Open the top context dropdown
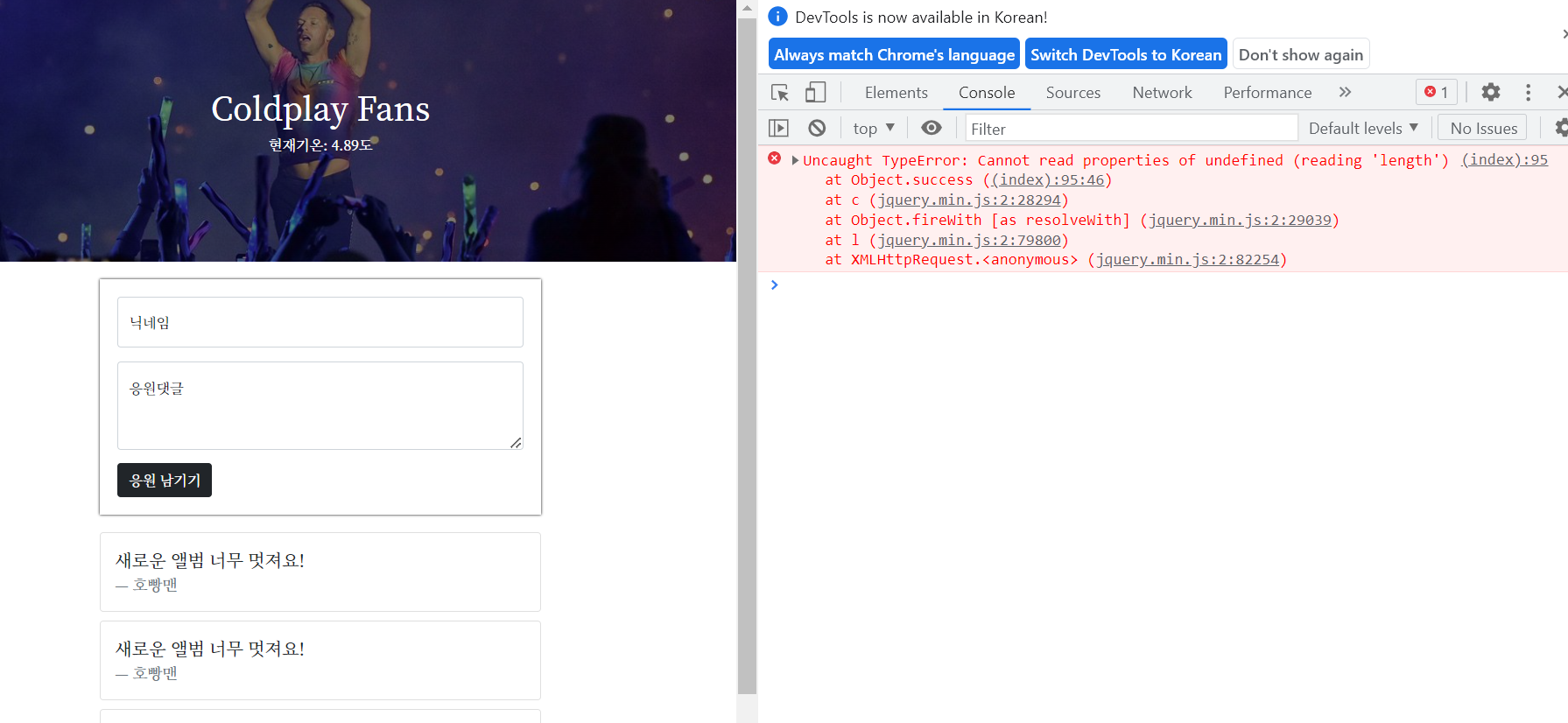This screenshot has width=1568, height=723. (x=874, y=129)
